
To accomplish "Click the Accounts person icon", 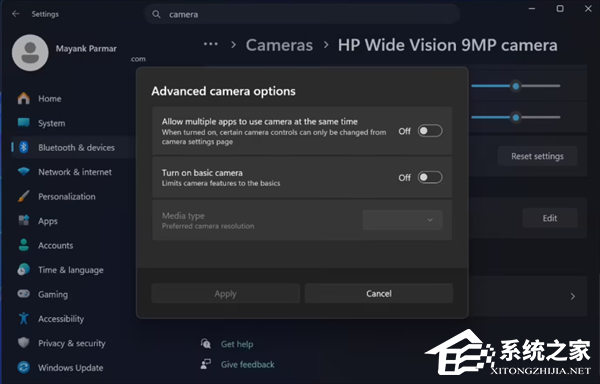I will tap(24, 245).
